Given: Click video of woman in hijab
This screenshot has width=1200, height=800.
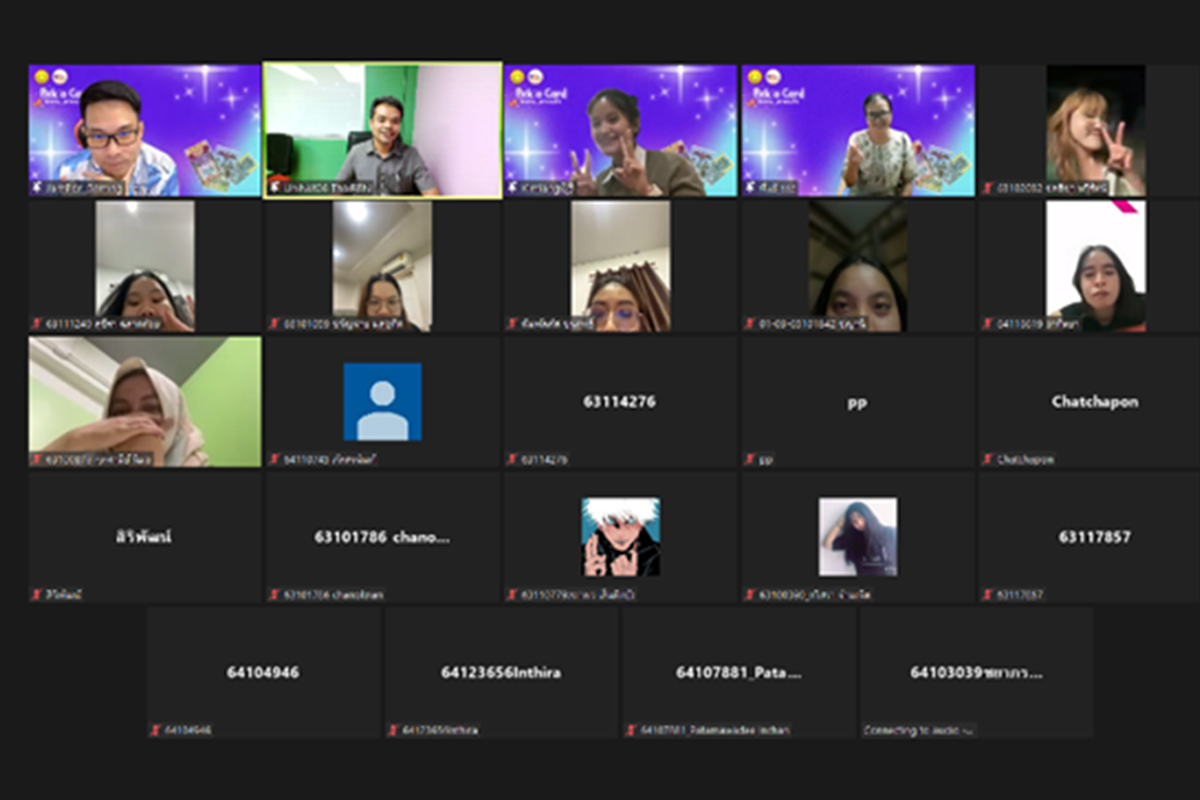Looking at the screenshot, I should coord(144,401).
